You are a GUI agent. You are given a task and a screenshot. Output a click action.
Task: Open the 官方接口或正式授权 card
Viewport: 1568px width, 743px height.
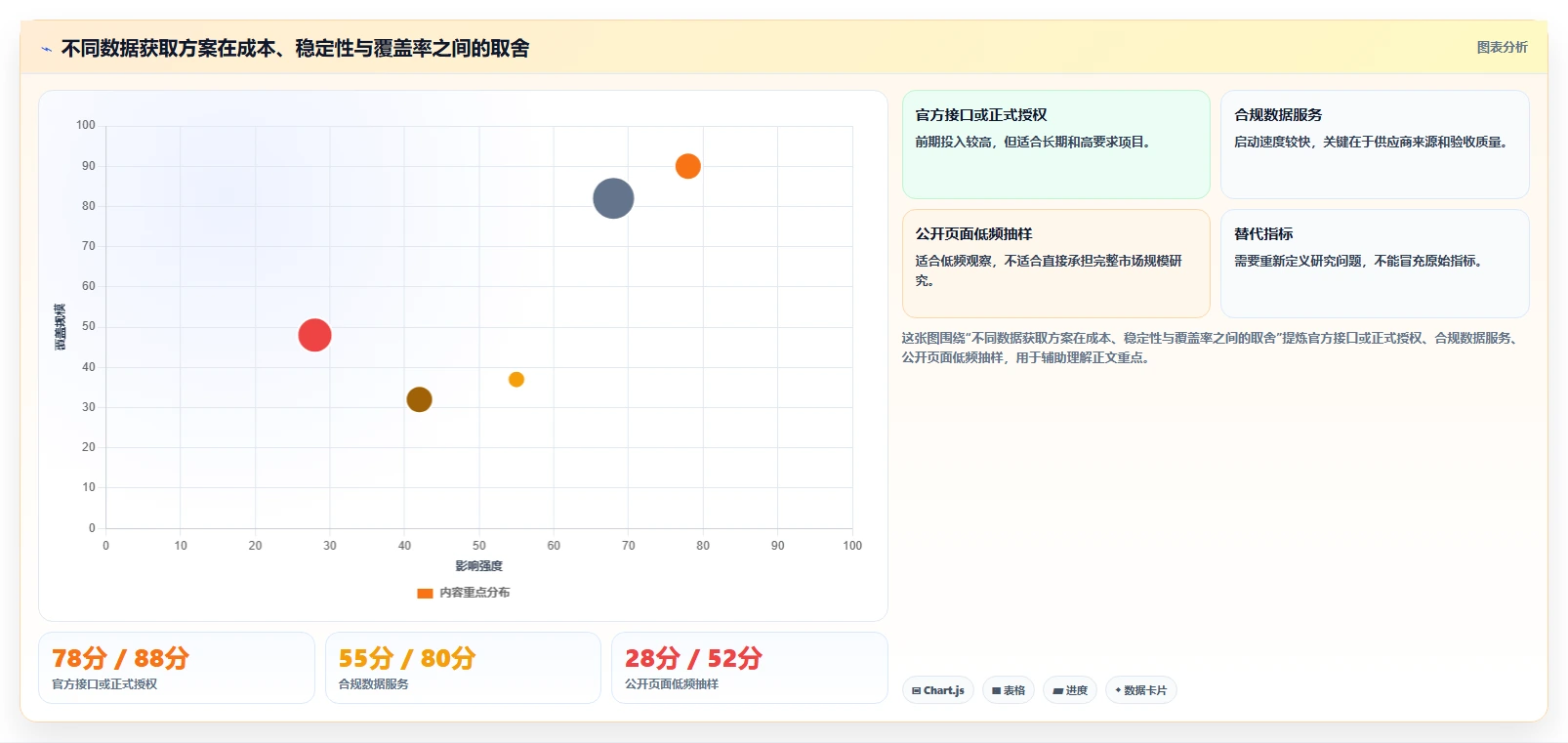(x=1055, y=144)
